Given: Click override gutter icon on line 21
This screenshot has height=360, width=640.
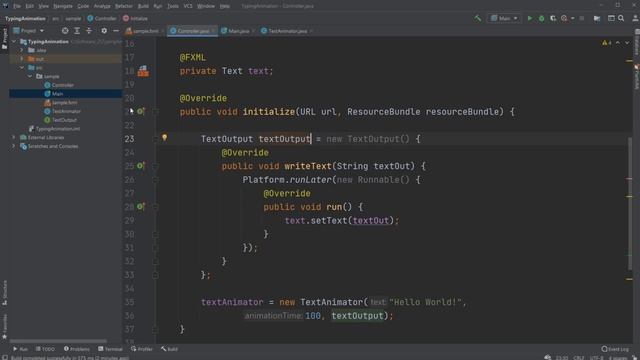Looking at the screenshot, I should click(x=140, y=111).
